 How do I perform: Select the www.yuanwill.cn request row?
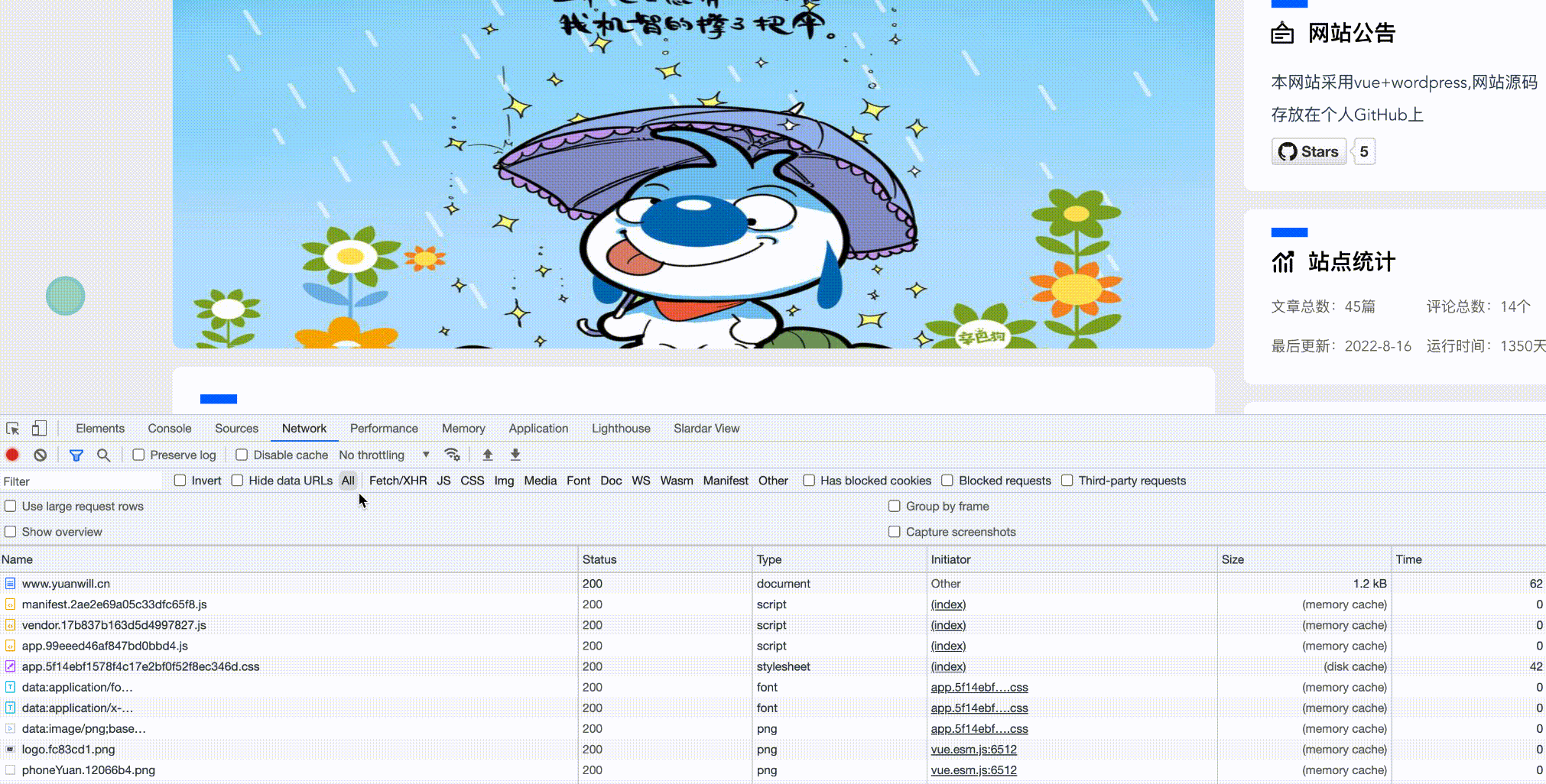point(773,584)
